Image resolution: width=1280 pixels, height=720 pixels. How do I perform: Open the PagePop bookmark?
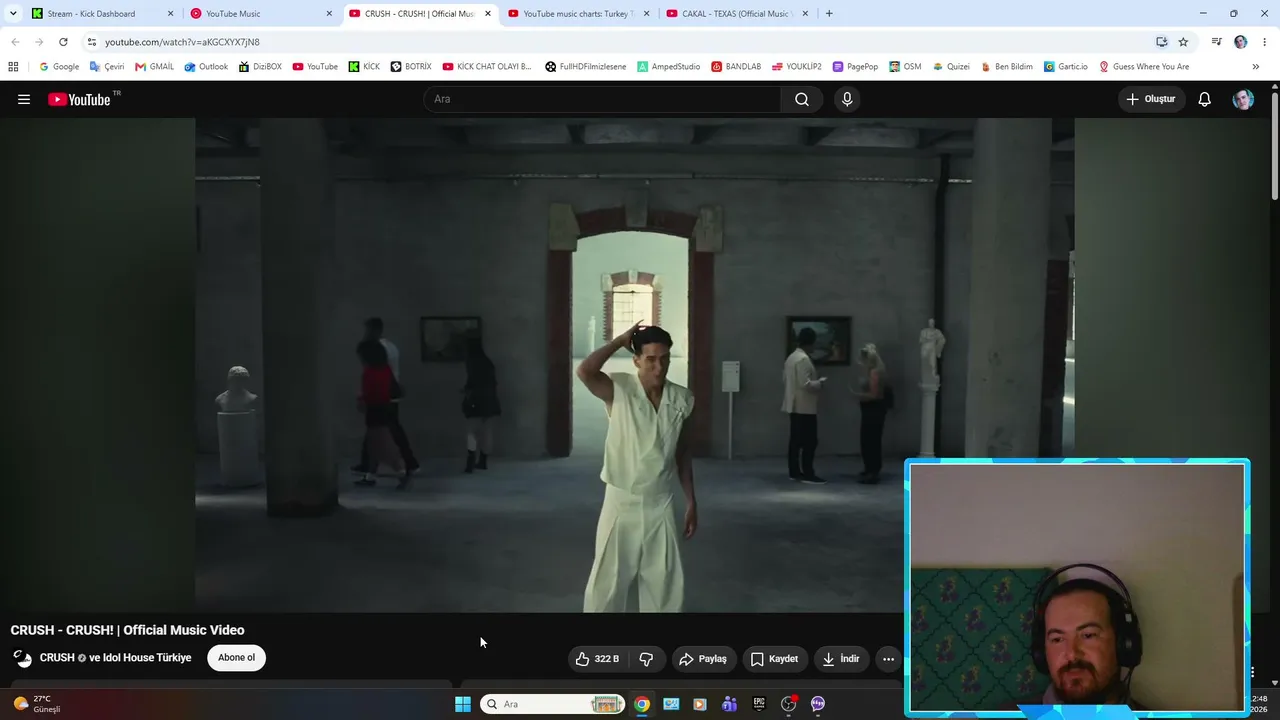coord(855,67)
